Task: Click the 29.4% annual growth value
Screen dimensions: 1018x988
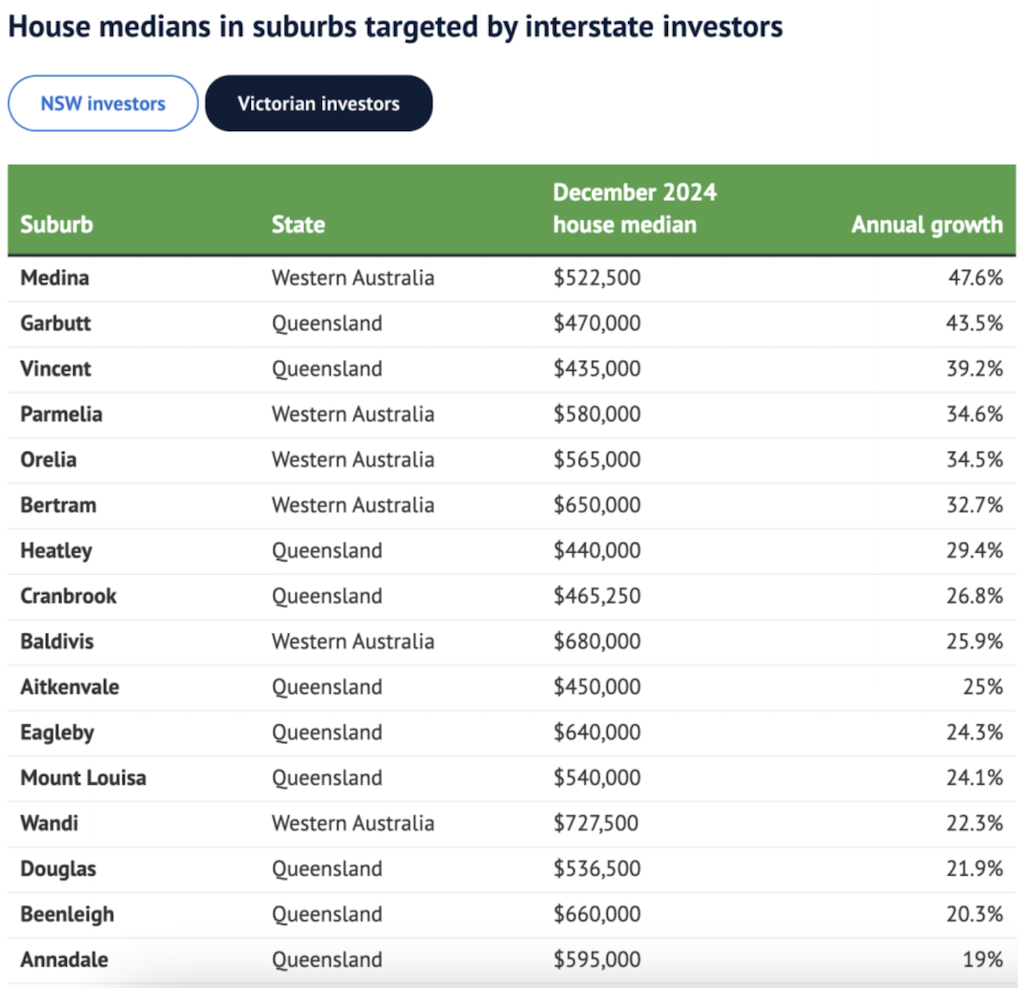Action: [x=975, y=550]
